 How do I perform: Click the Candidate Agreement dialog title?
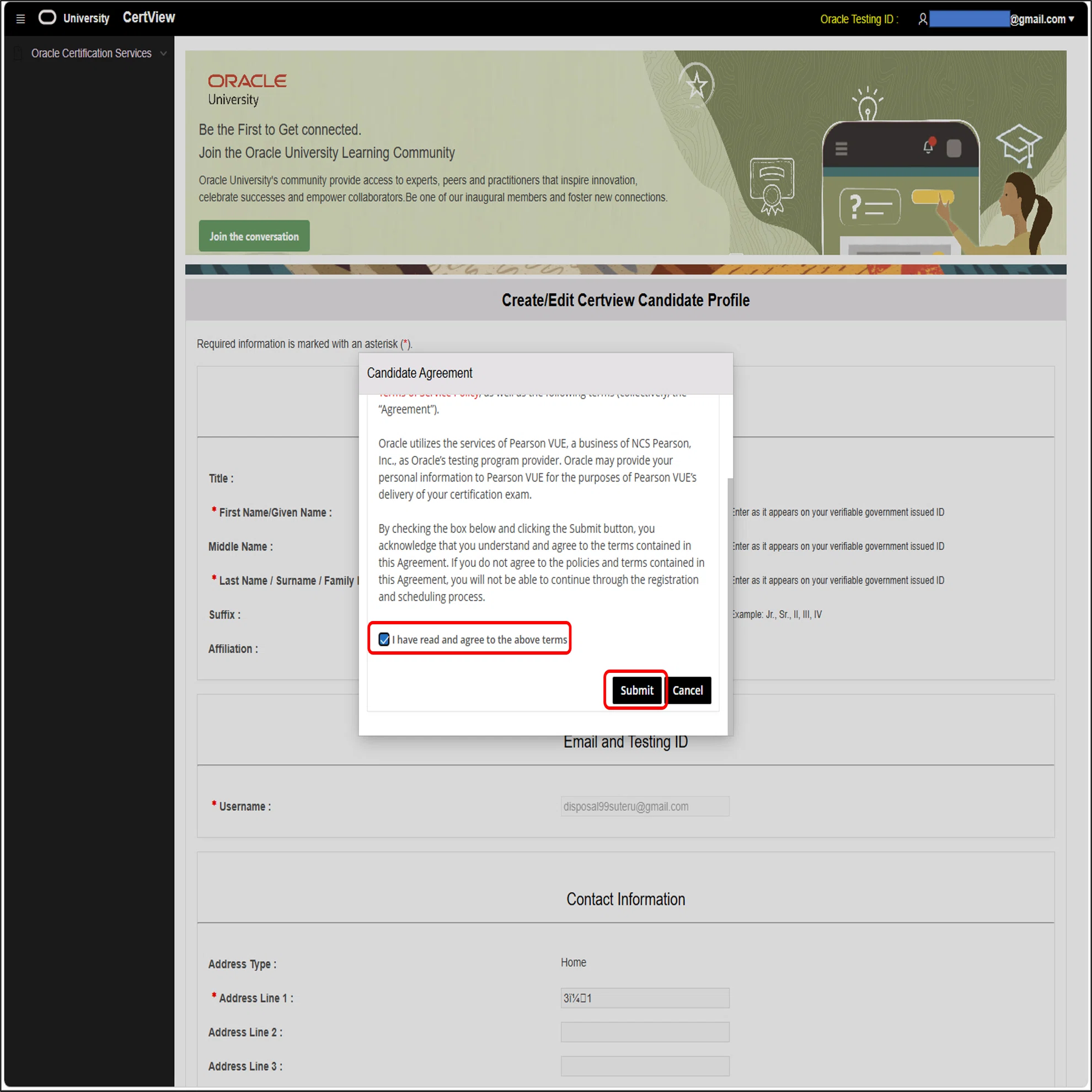pos(419,373)
